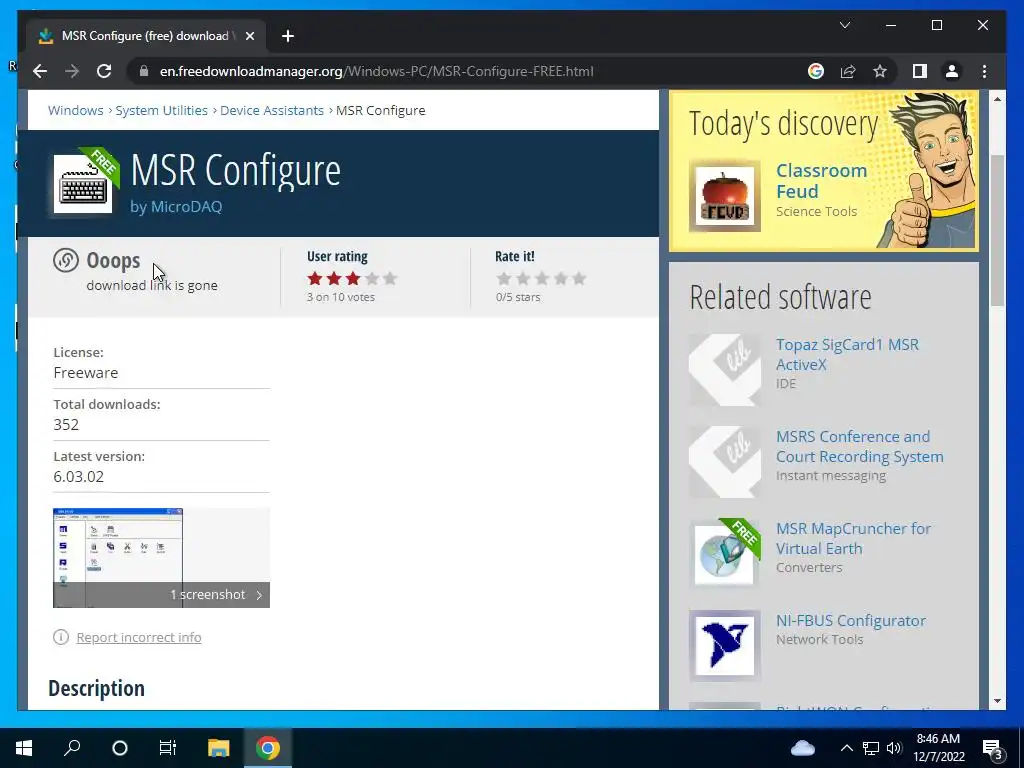
Task: Open the Topaz SigCard1 MSR ActiveX link
Action: (847, 355)
